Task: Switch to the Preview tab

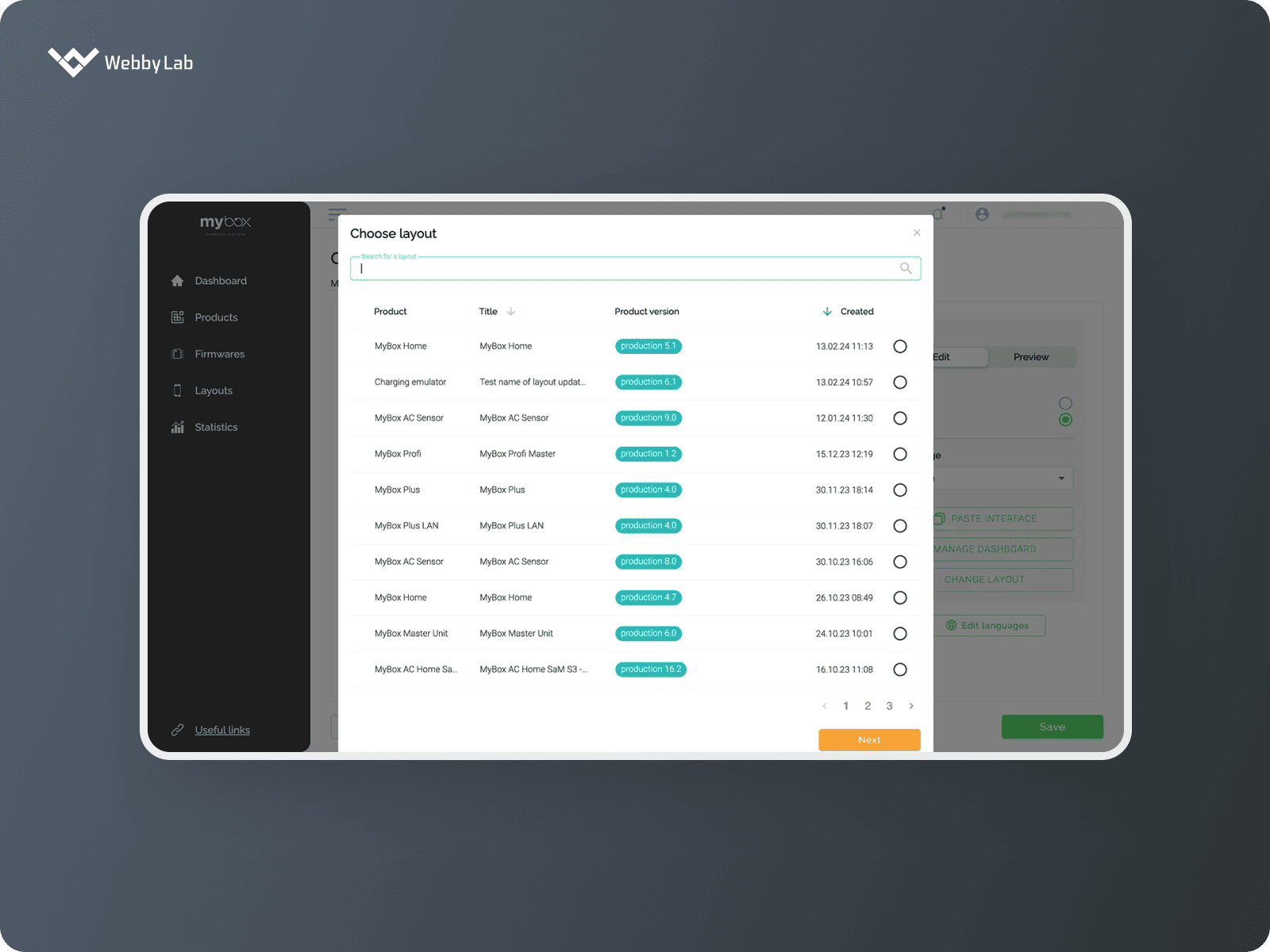Action: point(1031,357)
